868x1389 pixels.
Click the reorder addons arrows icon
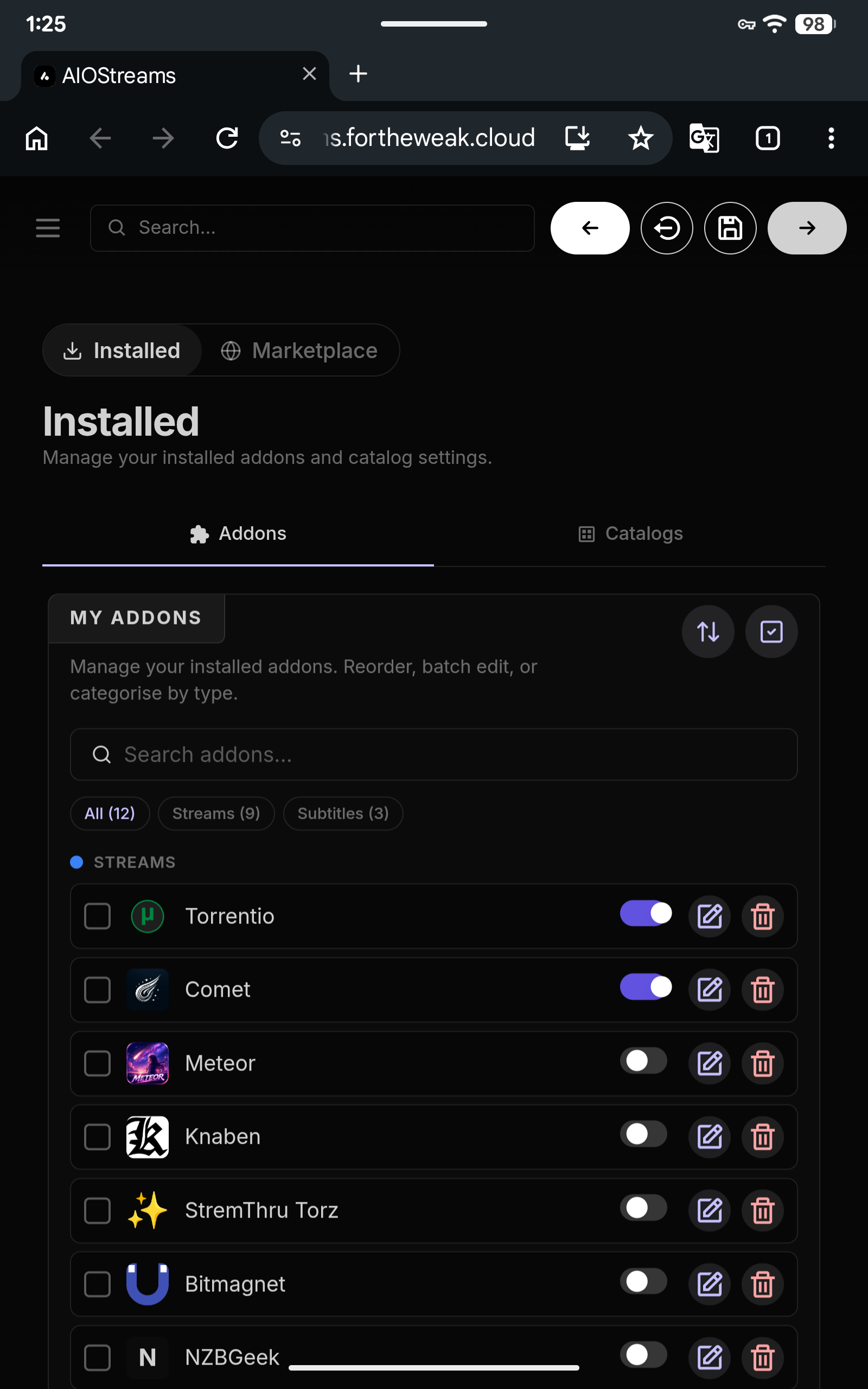(x=708, y=632)
